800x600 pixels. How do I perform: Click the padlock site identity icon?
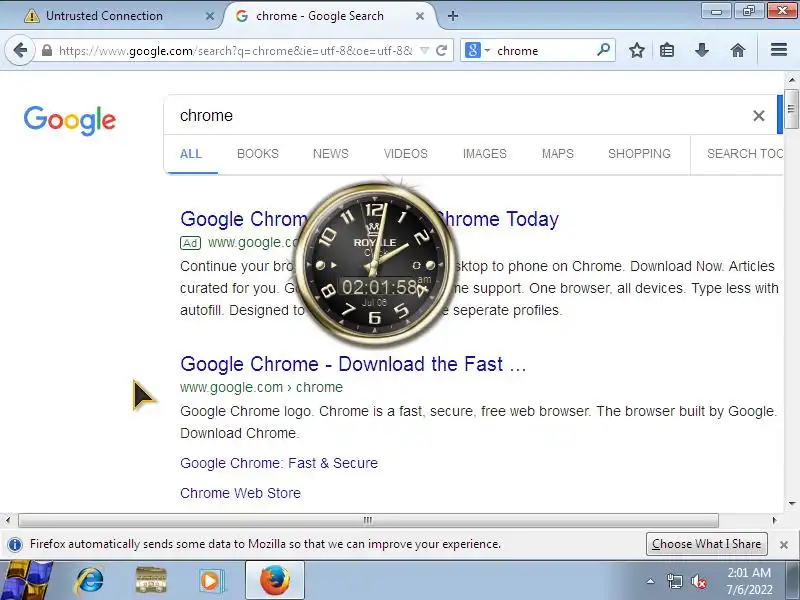click(x=47, y=51)
